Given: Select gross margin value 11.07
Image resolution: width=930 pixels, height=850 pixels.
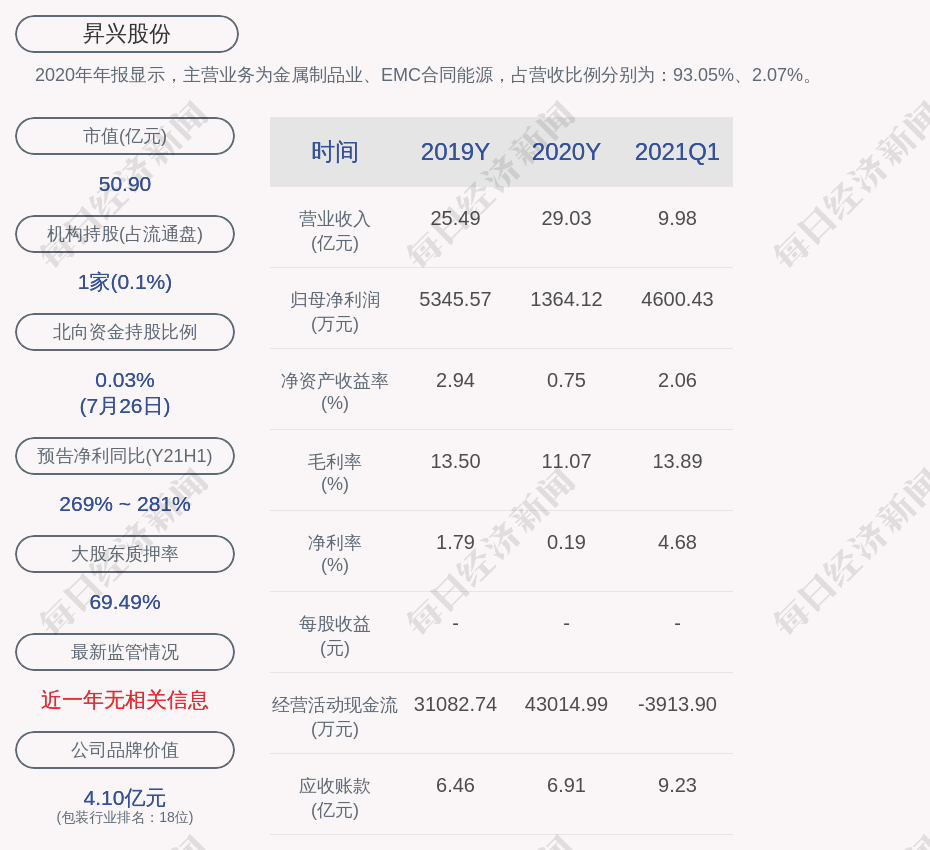Looking at the screenshot, I should tap(566, 461).
